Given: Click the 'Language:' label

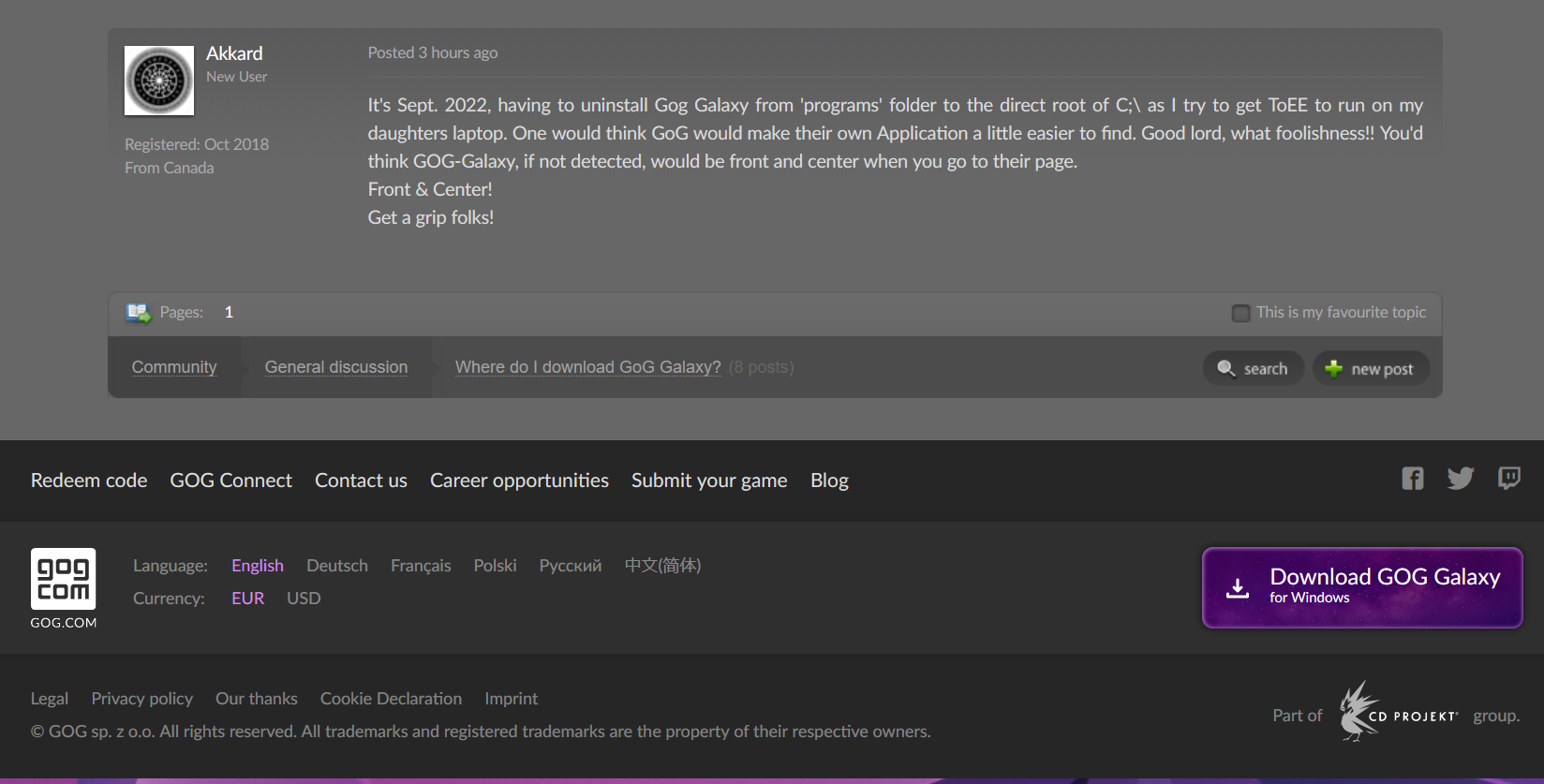Looking at the screenshot, I should [171, 566].
